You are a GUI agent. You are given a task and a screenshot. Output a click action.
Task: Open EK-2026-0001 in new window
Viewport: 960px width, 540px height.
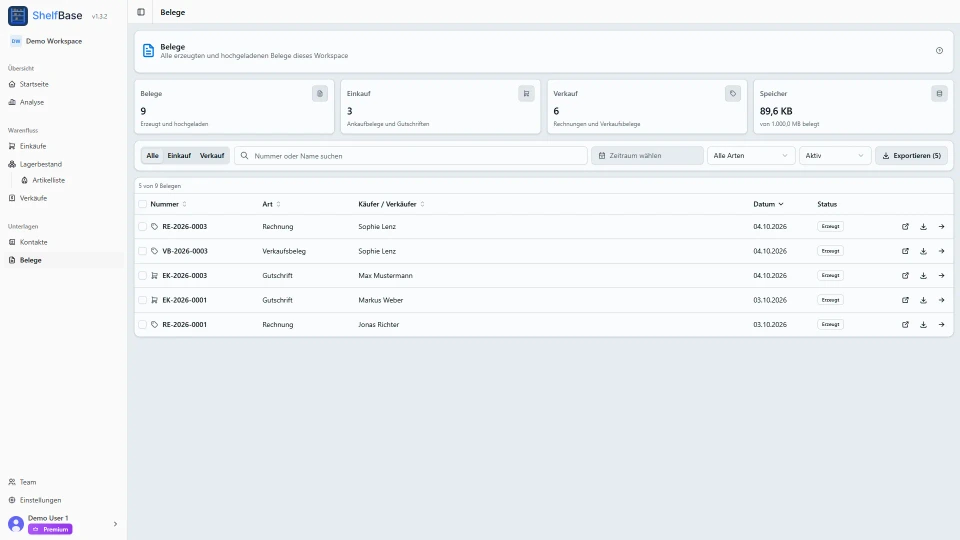[x=905, y=300]
